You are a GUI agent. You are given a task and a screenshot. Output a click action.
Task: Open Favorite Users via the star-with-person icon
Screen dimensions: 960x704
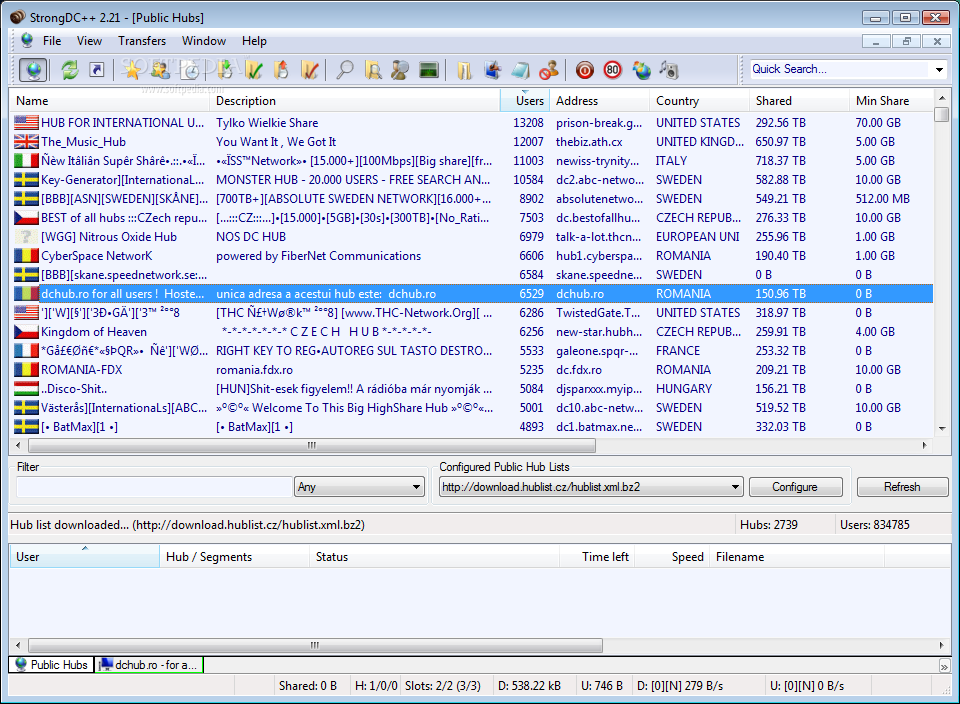click(160, 70)
